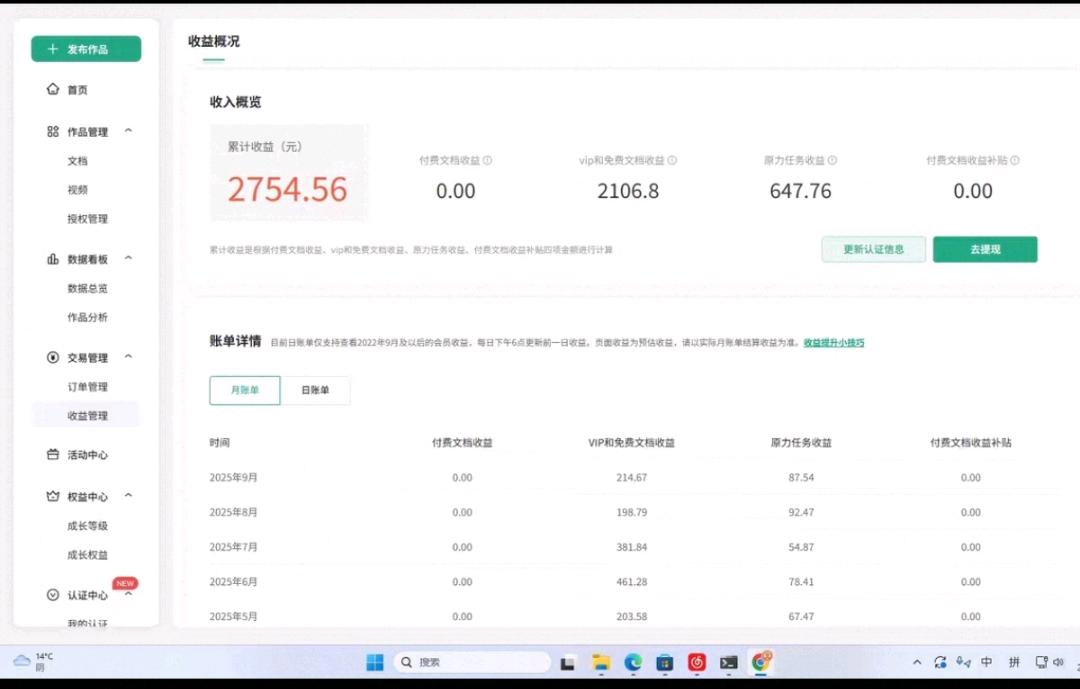Select the 月账单 tab

tap(244, 390)
